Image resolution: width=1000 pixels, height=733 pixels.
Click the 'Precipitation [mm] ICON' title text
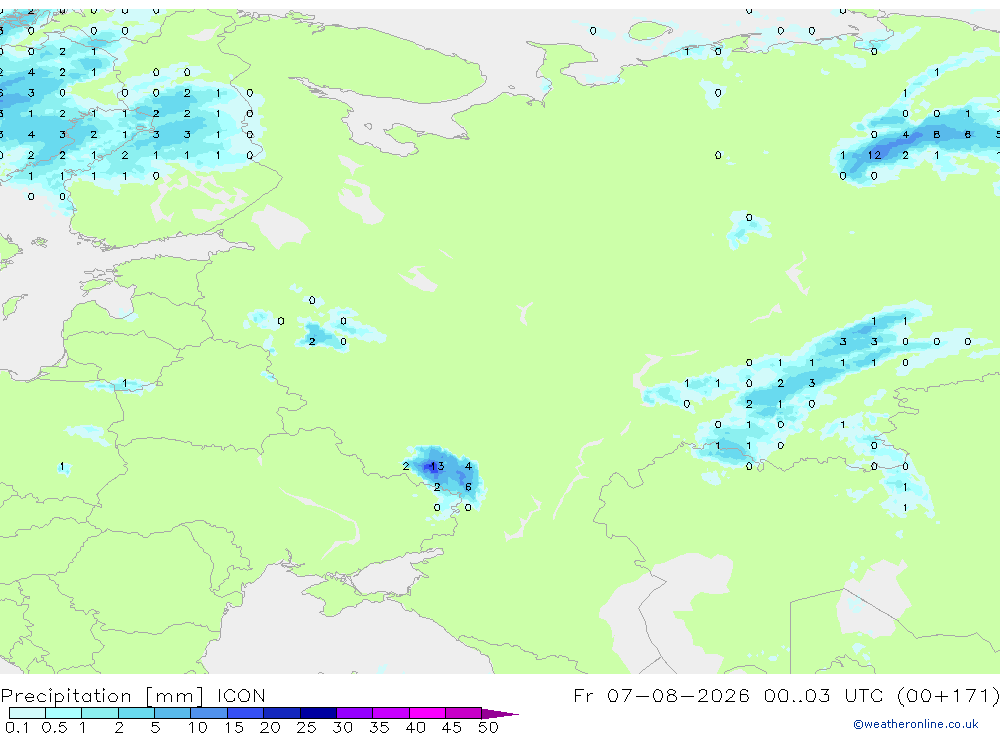click(x=133, y=695)
